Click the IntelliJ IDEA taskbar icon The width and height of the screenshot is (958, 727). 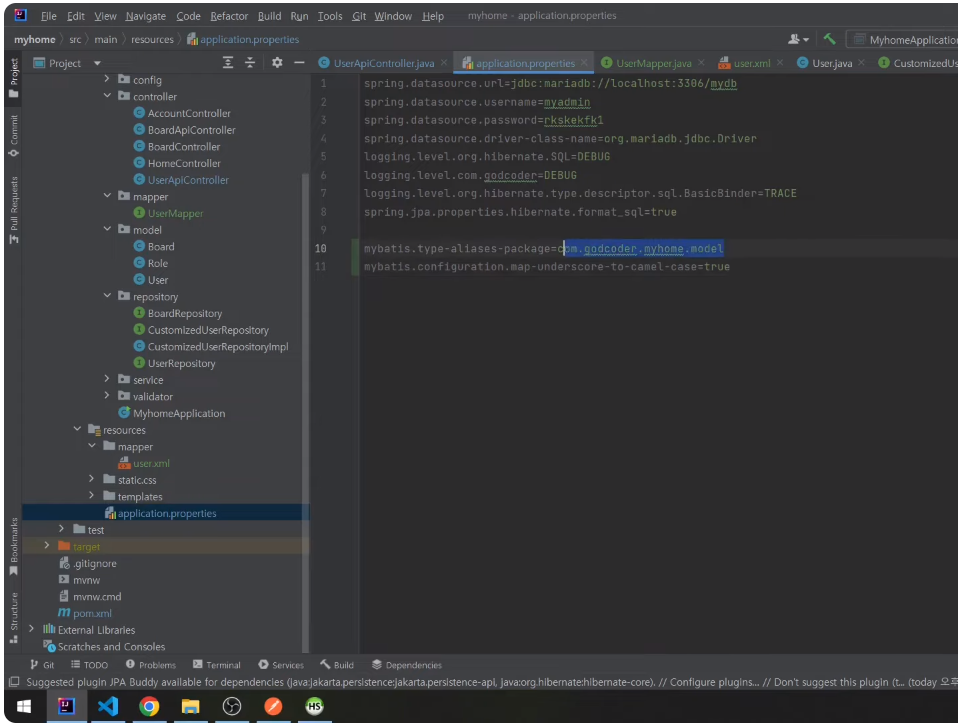67,707
